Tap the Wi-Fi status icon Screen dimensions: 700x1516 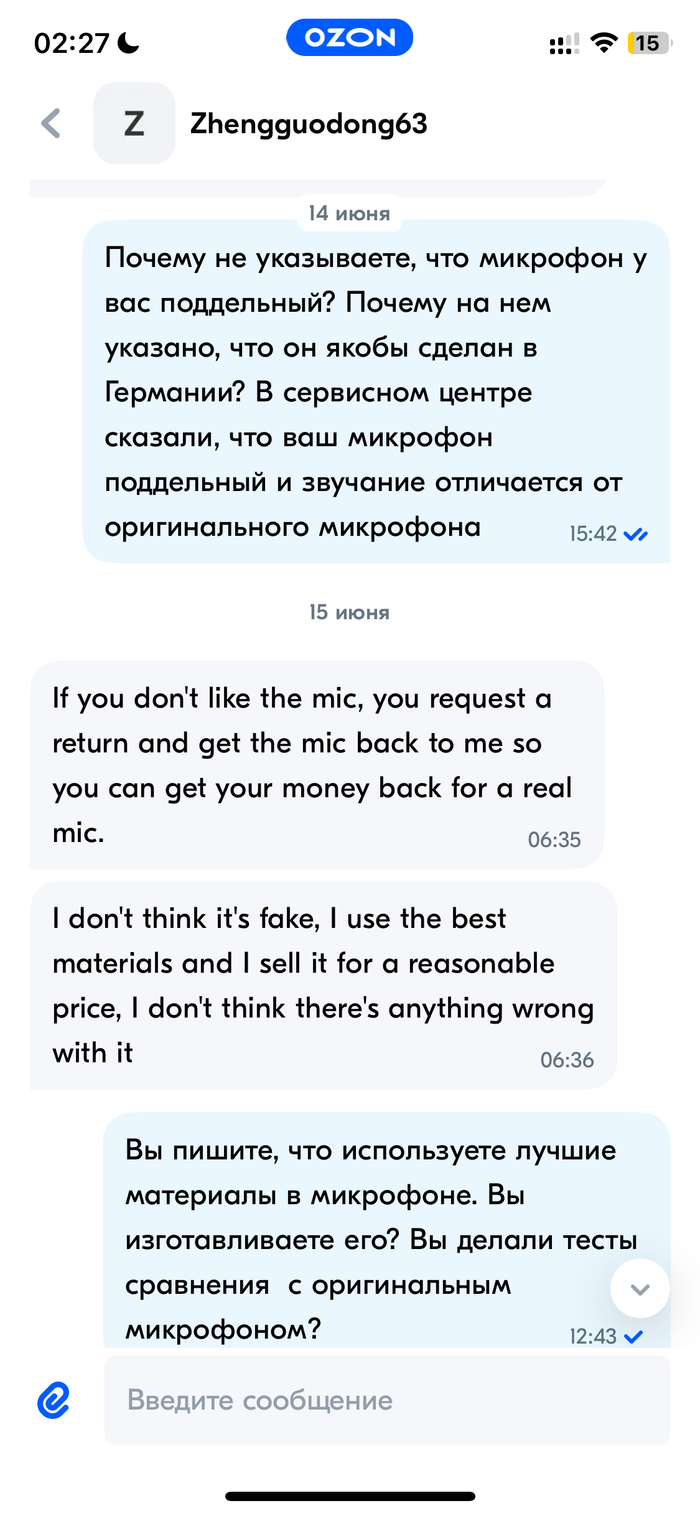[603, 43]
